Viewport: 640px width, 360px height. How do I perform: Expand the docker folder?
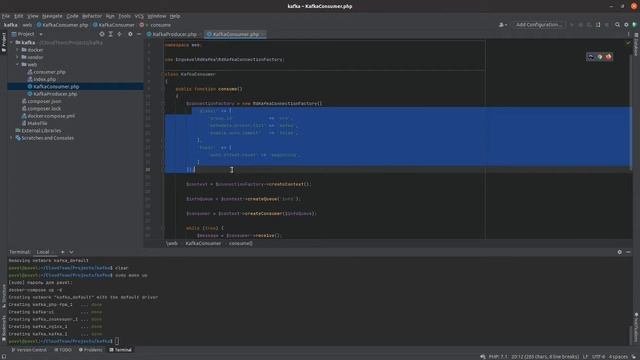[18, 50]
